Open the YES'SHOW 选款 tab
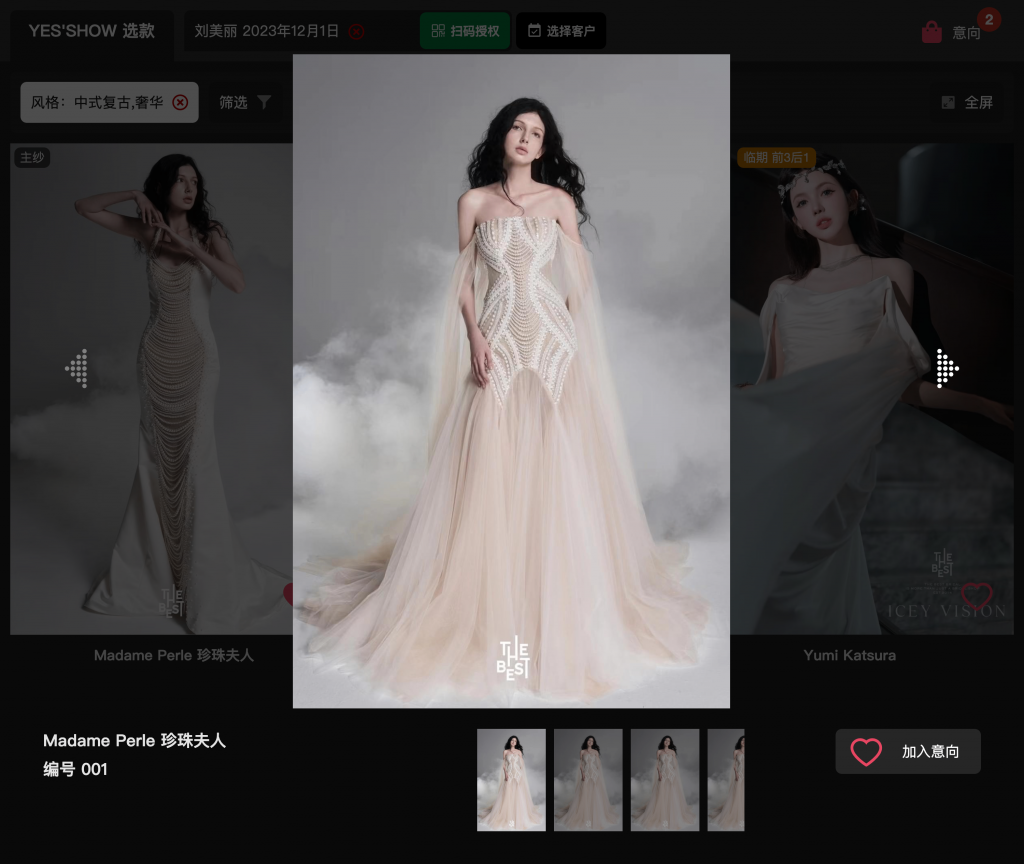Image resolution: width=1024 pixels, height=864 pixels. (91, 31)
